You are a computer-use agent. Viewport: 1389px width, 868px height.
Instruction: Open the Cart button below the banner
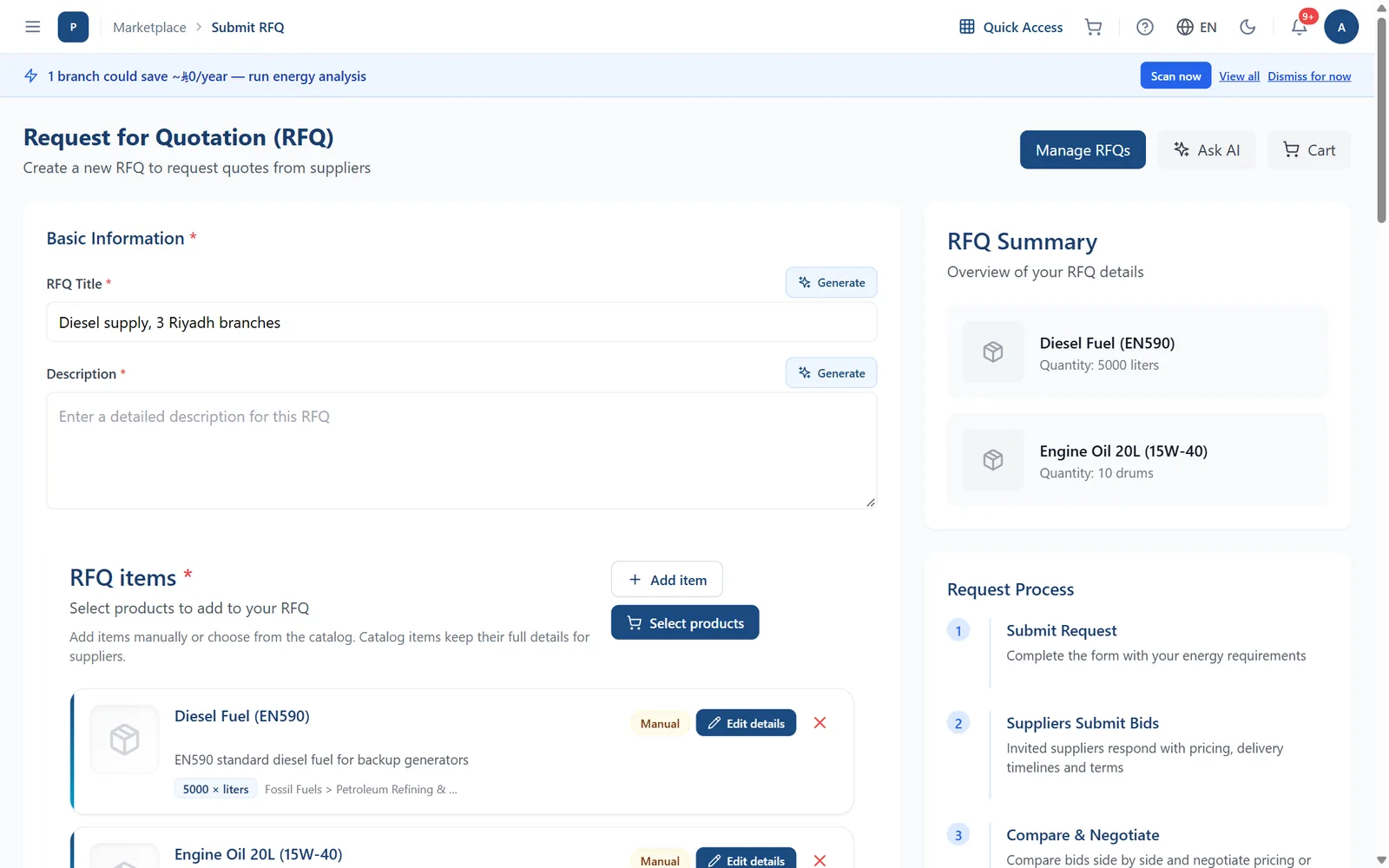1309,150
